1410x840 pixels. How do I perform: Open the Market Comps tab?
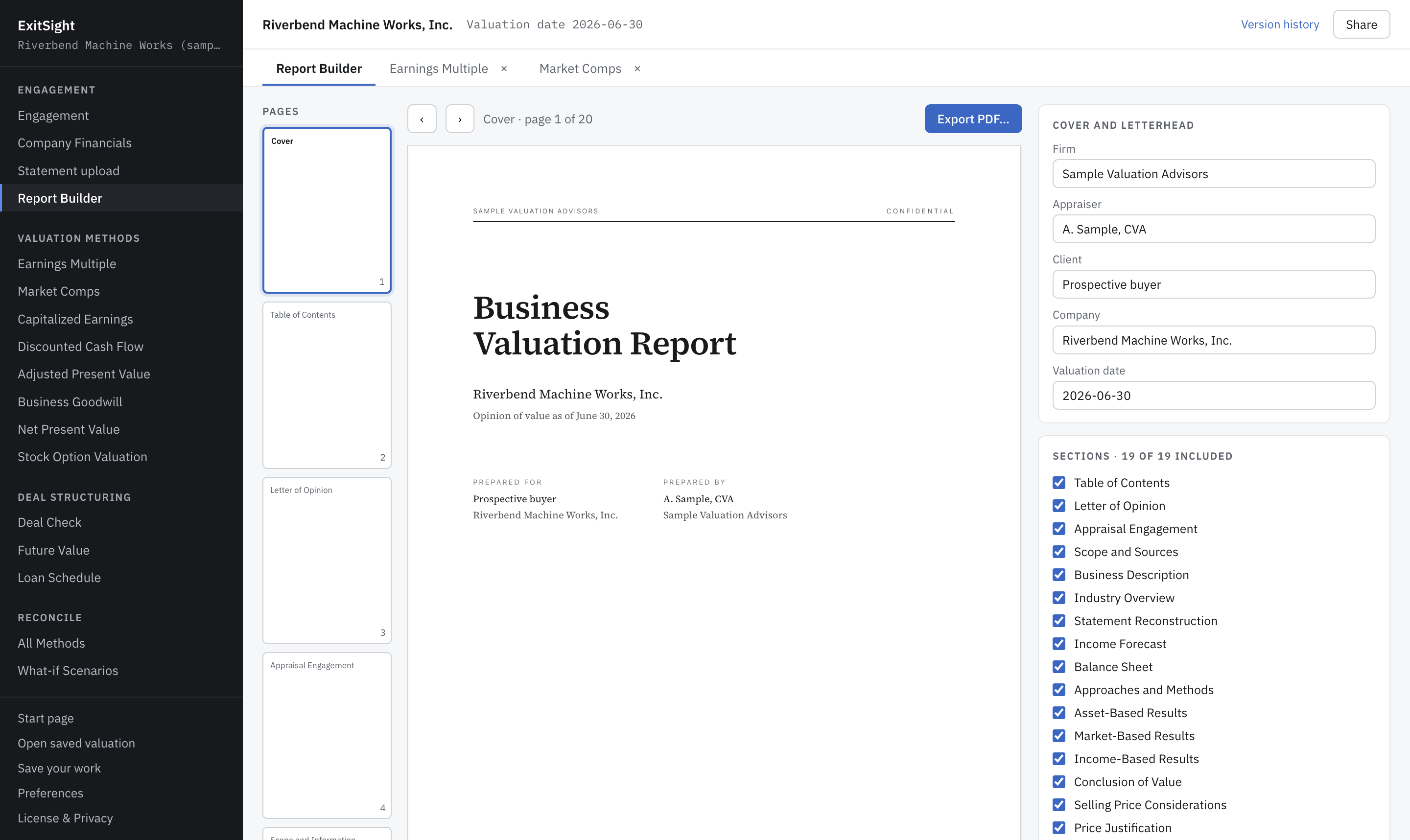tap(580, 69)
